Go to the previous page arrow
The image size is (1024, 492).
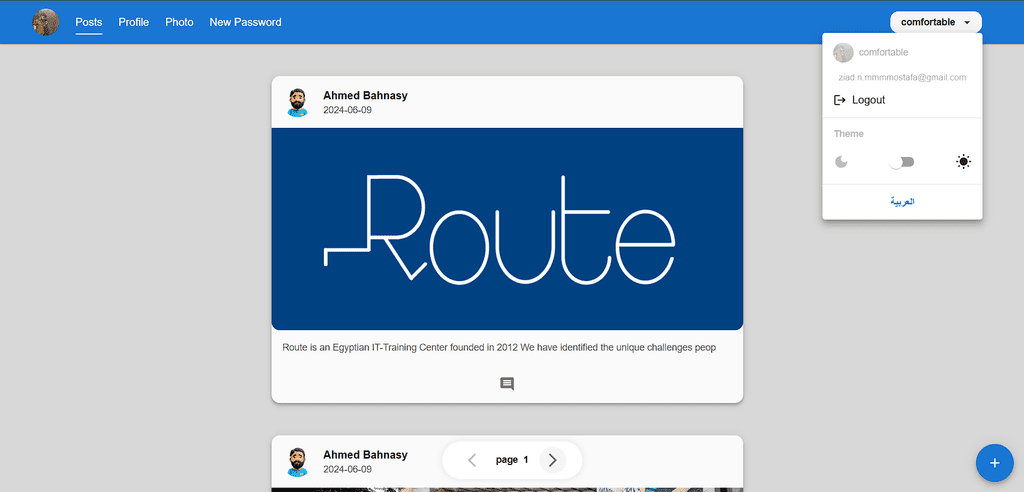point(472,460)
